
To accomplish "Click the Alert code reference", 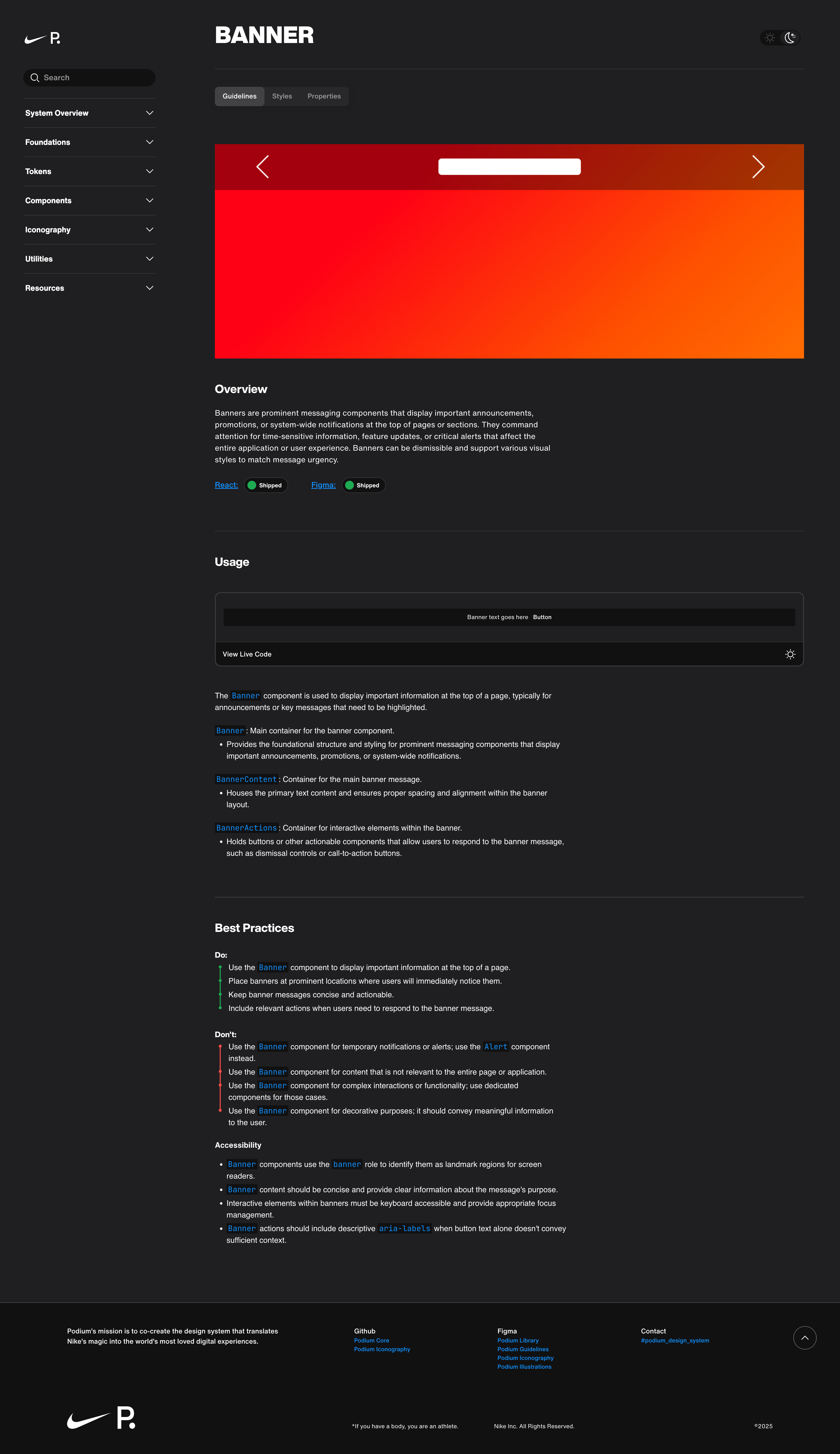I will click(x=496, y=1047).
